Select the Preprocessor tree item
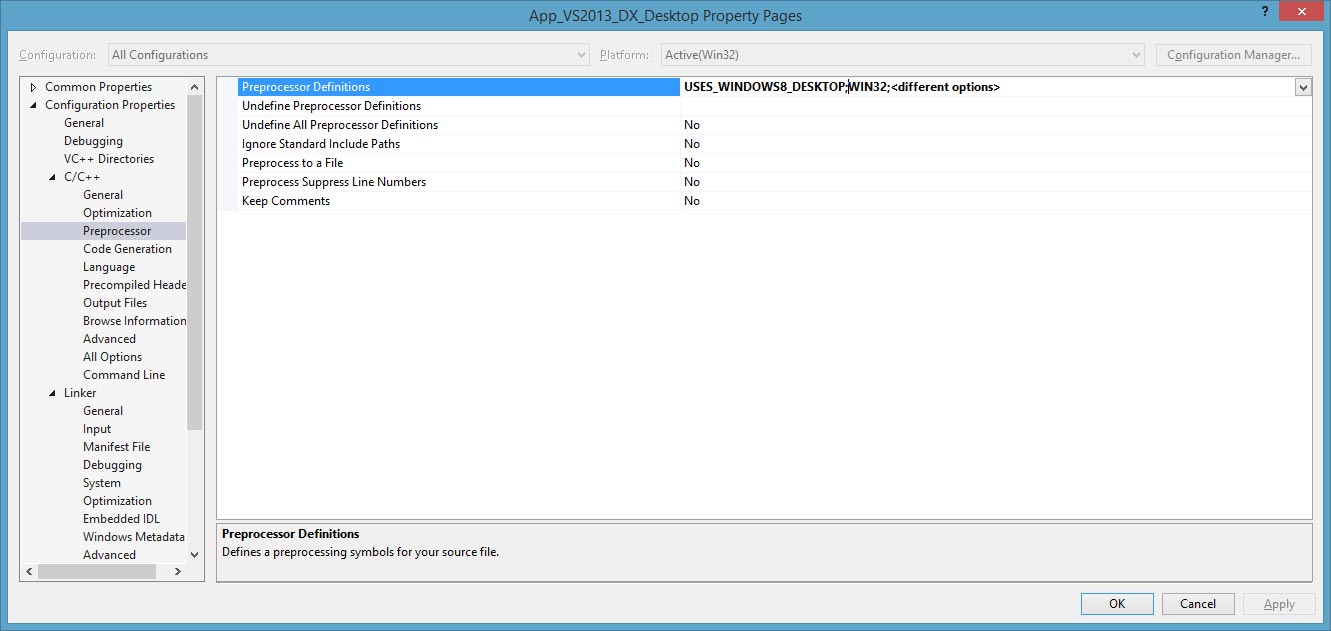Viewport: 1331px width, 631px height. click(x=117, y=231)
